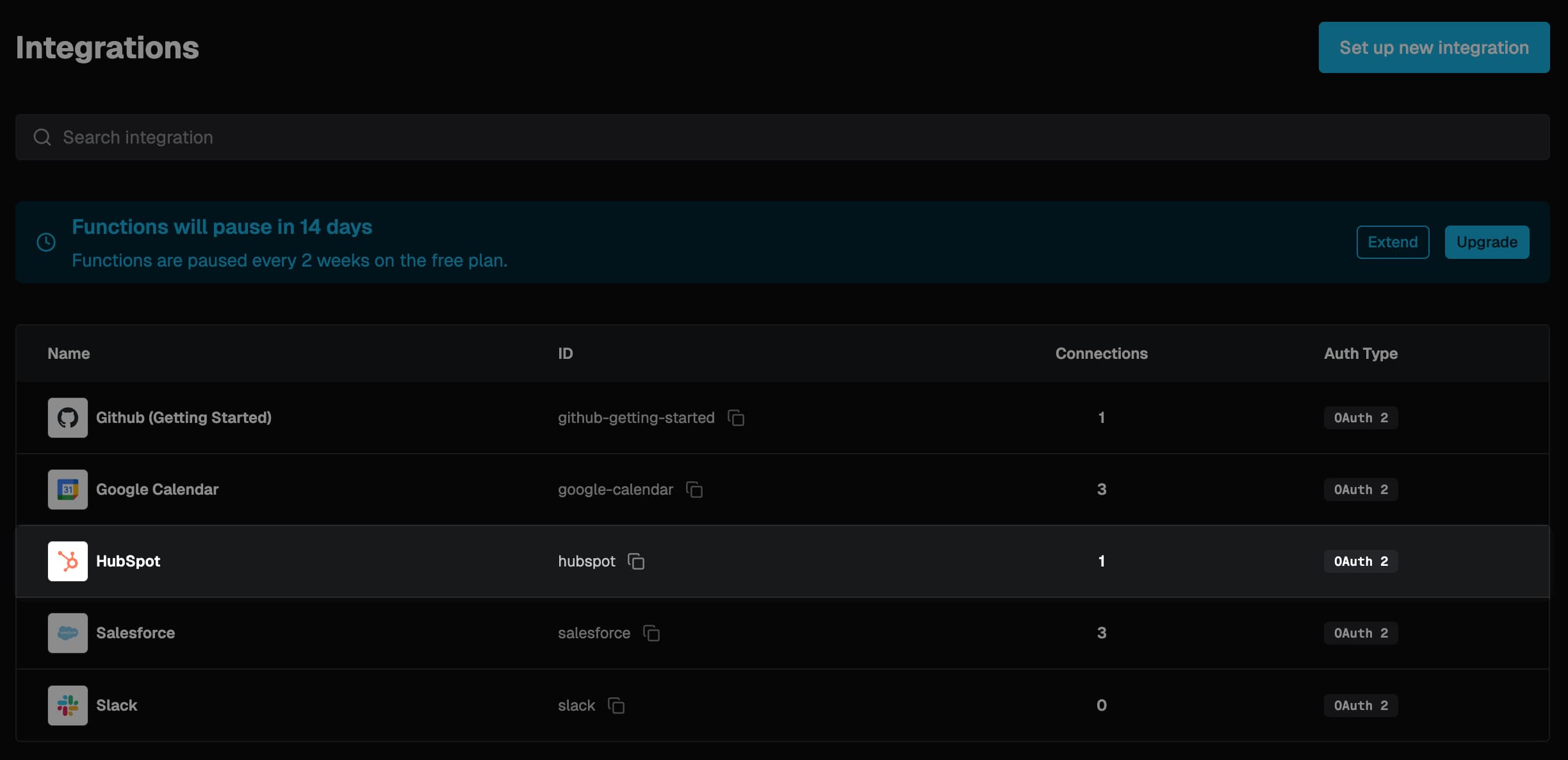The image size is (1568, 760).
Task: Click the Connections column header
Action: click(1102, 354)
